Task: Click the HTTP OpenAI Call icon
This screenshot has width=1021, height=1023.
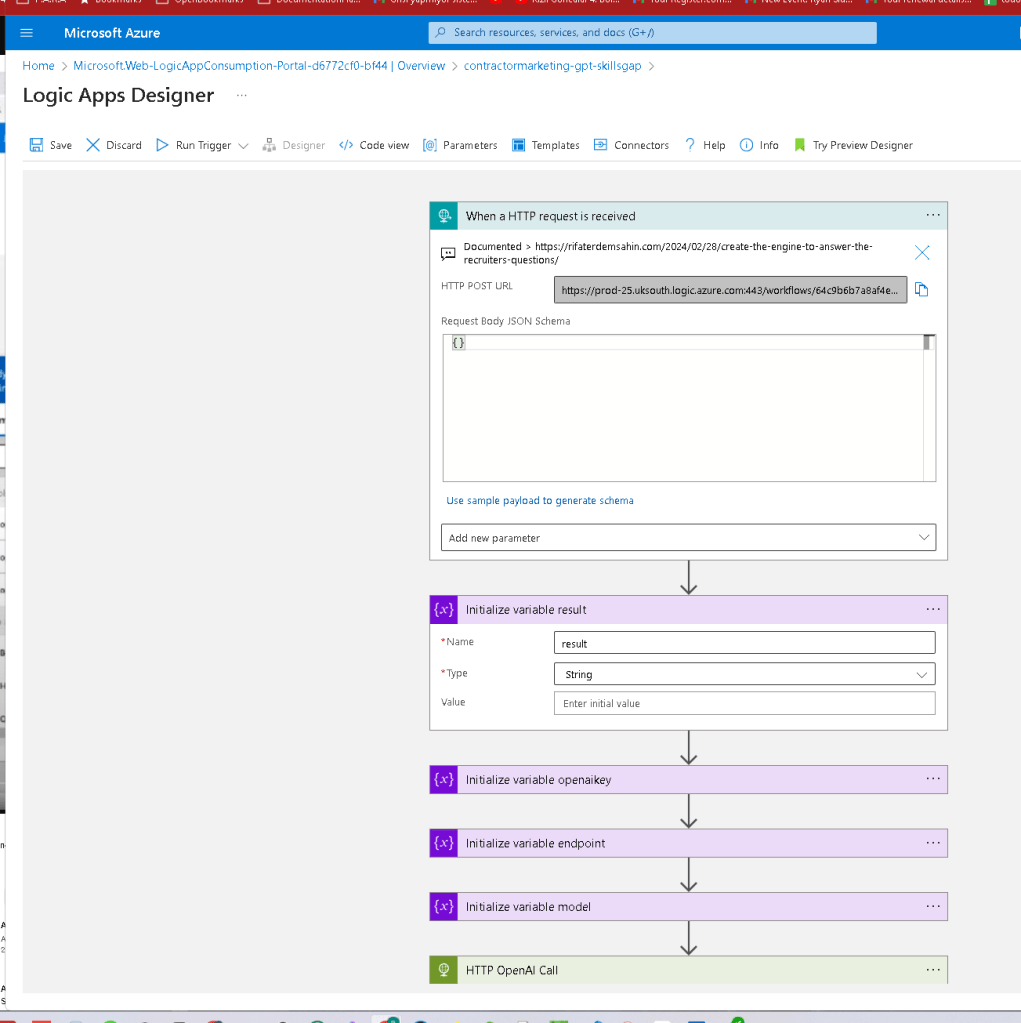Action: pyautogui.click(x=444, y=970)
